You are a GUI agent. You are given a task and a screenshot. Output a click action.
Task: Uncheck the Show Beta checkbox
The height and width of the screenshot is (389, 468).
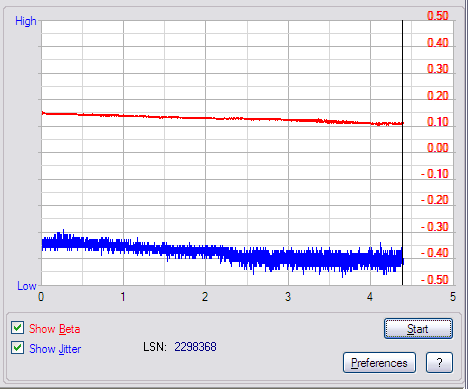[17, 328]
